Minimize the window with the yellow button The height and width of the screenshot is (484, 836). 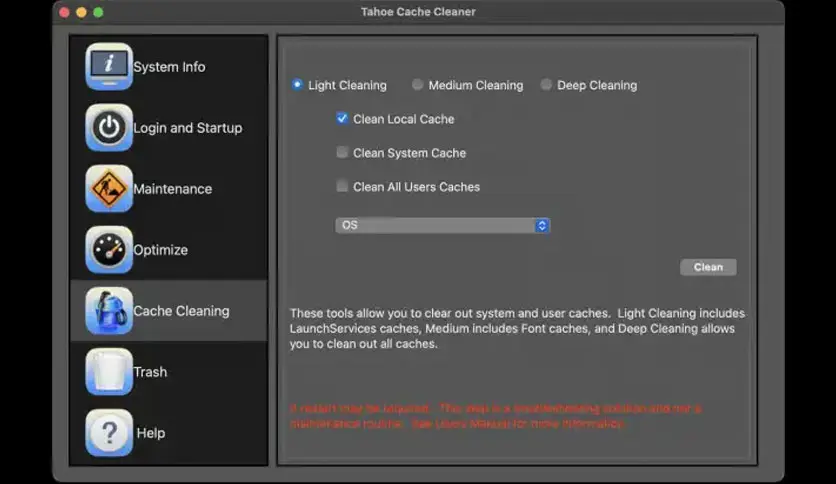[82, 12]
